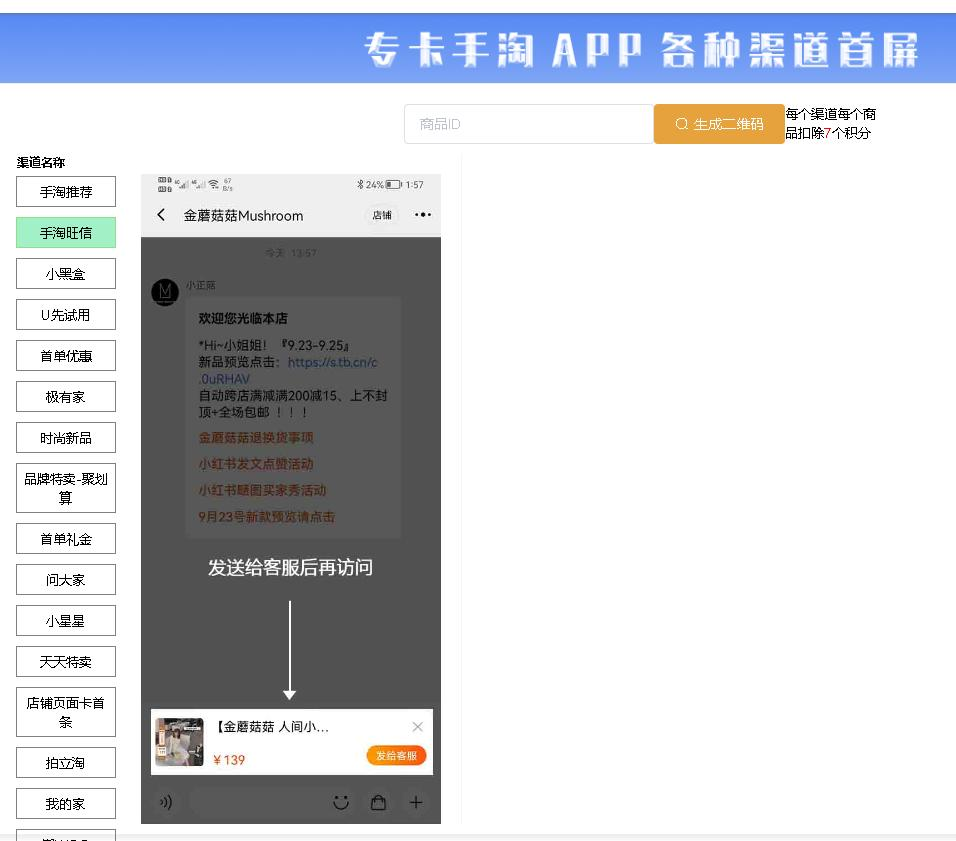Tap the plus icon in the chat bar
The width and height of the screenshot is (956, 841).
[416, 803]
